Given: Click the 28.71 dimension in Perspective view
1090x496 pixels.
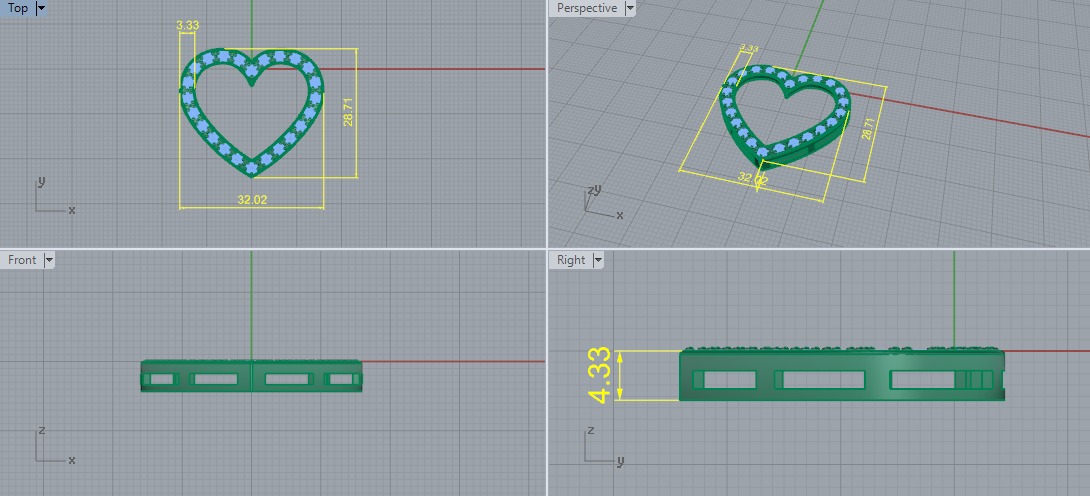Looking at the screenshot, I should (866, 129).
